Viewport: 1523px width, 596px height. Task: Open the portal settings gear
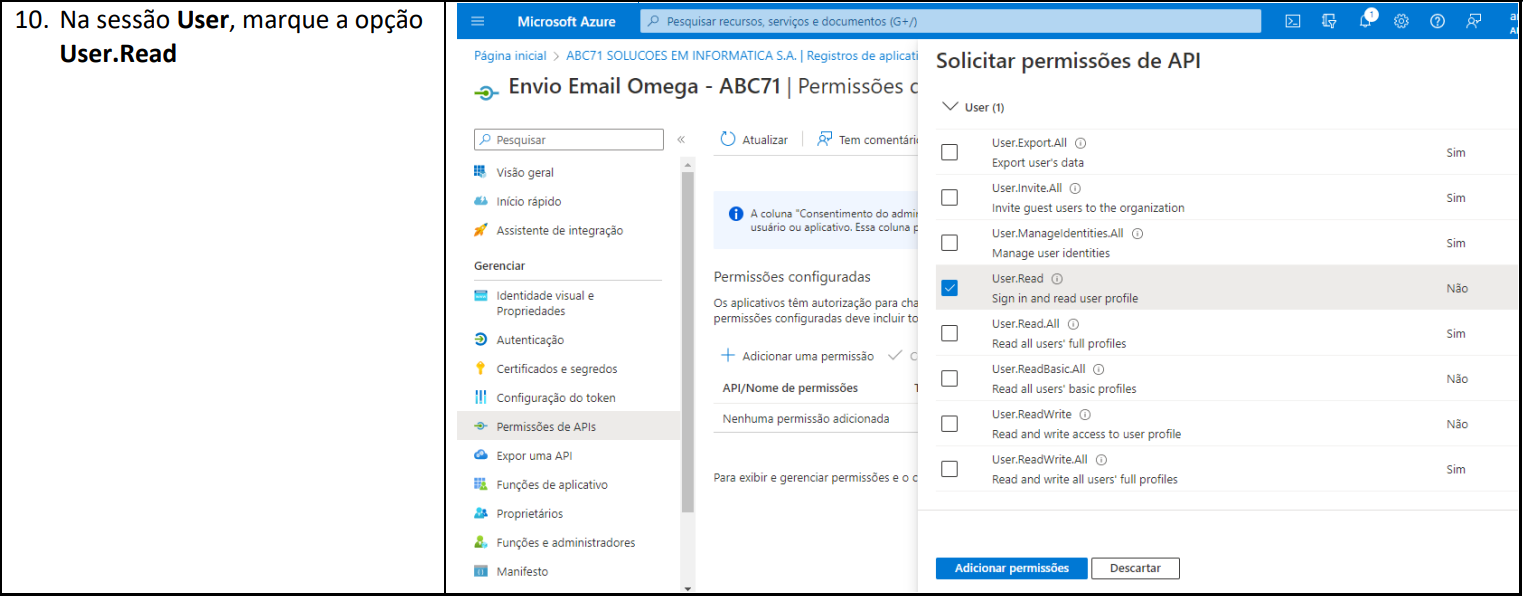(1401, 21)
